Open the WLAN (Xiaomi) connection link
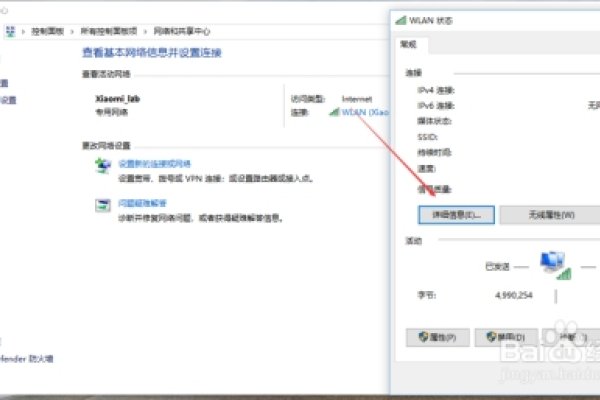 pyautogui.click(x=365, y=112)
